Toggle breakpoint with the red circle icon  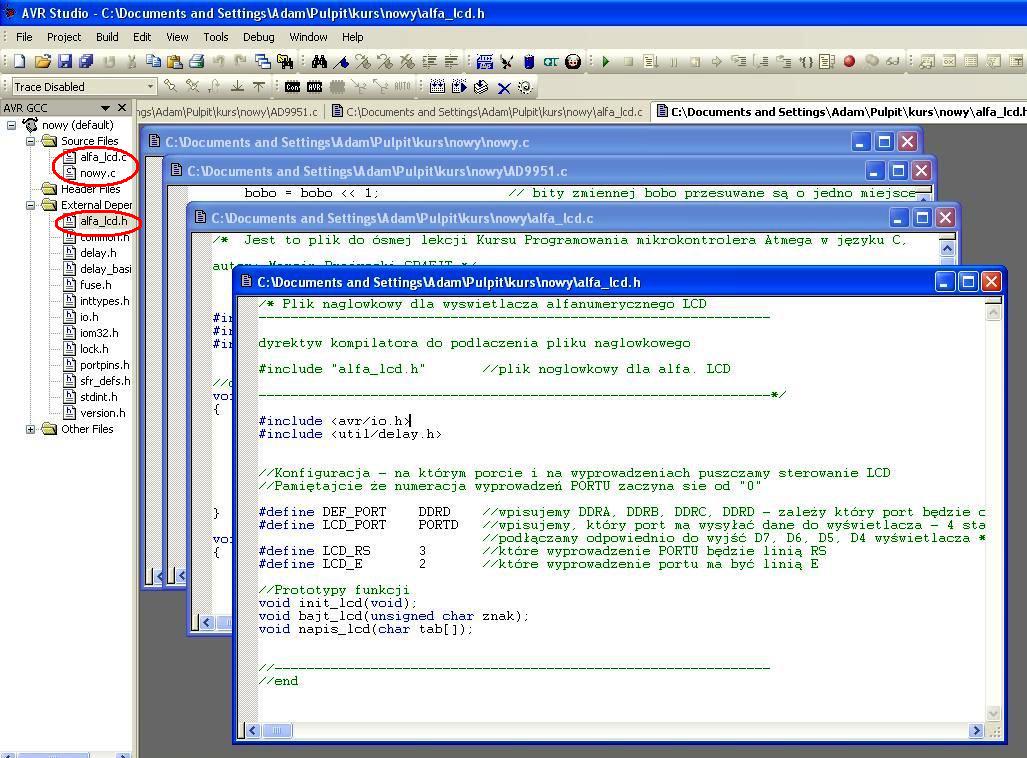(x=849, y=62)
